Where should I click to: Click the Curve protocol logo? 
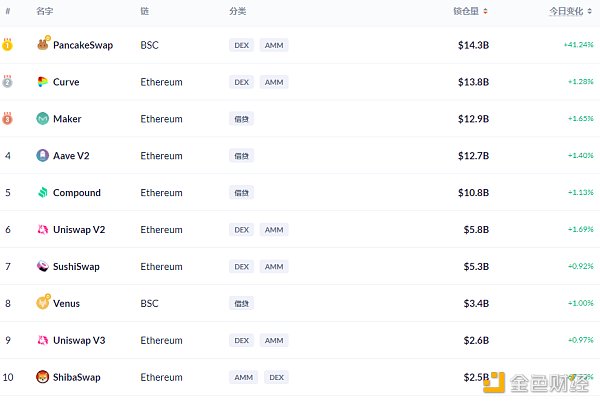[x=42, y=82]
